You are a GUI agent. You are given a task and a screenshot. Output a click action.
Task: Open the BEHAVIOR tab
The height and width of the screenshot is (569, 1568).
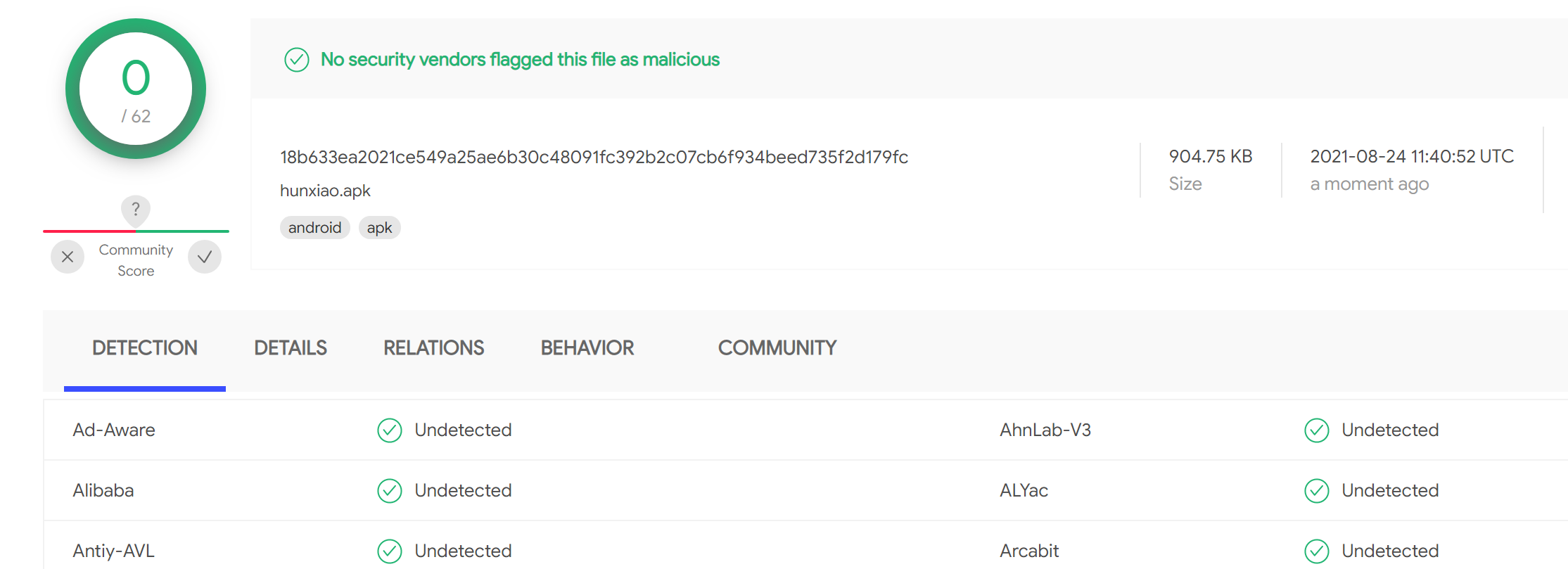587,348
